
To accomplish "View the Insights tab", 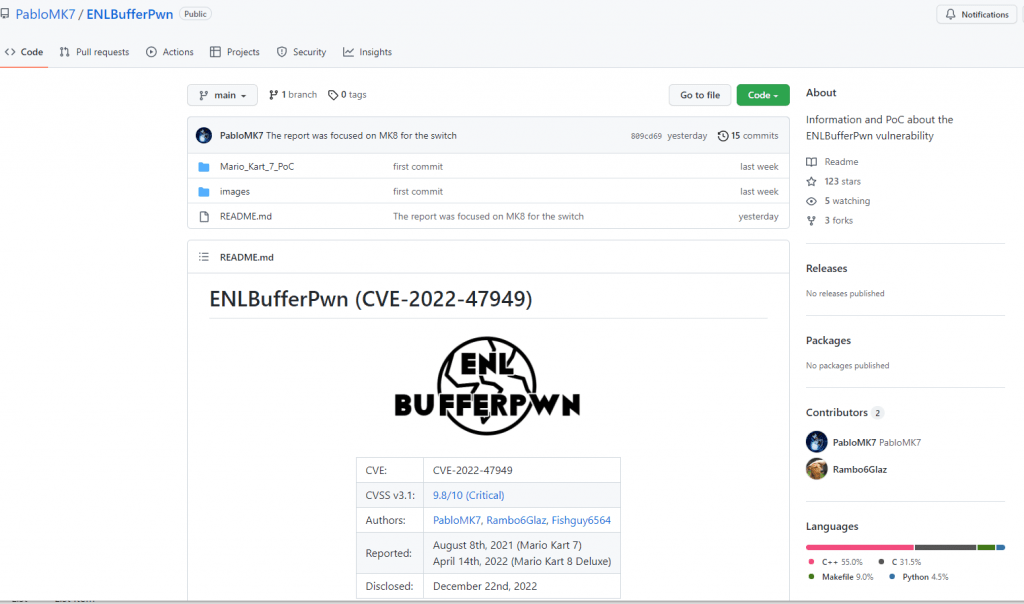I will 367,52.
